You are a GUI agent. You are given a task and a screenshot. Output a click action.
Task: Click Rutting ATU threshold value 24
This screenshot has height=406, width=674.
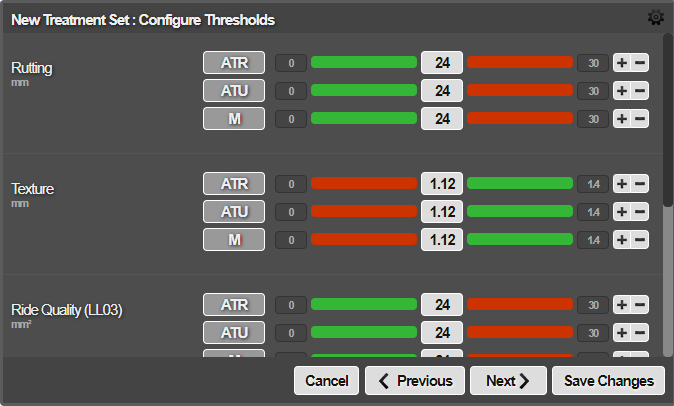click(442, 91)
